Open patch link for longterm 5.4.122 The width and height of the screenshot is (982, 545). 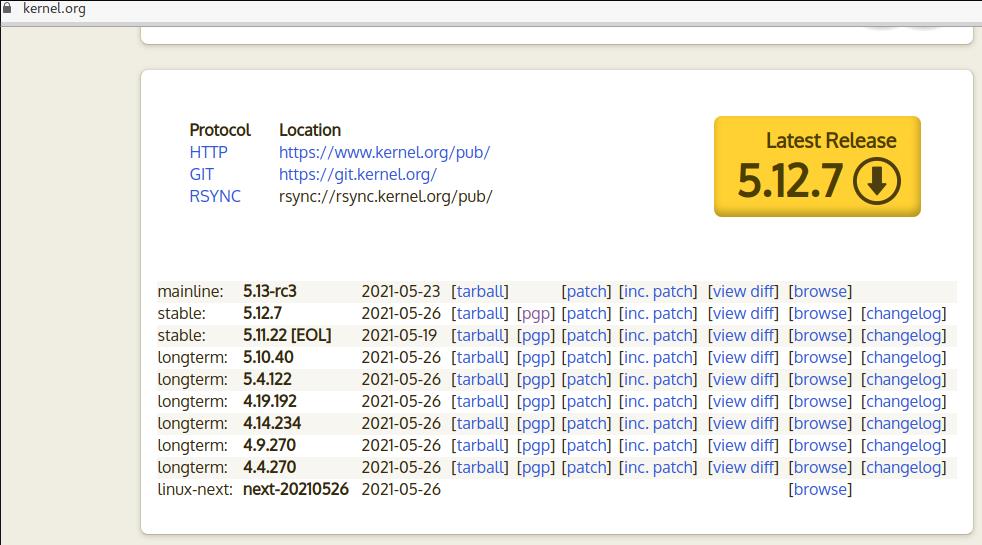click(x=587, y=379)
